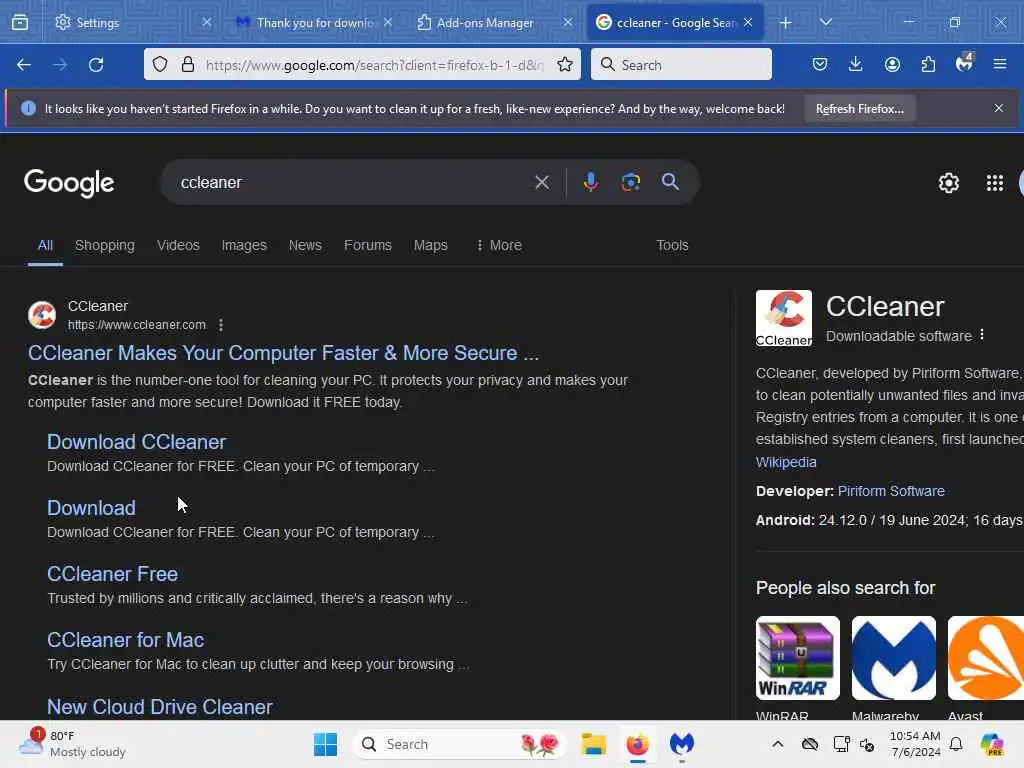This screenshot has height=768, width=1024.
Task: Click the Google search box with ccleaner
Action: coord(353,182)
